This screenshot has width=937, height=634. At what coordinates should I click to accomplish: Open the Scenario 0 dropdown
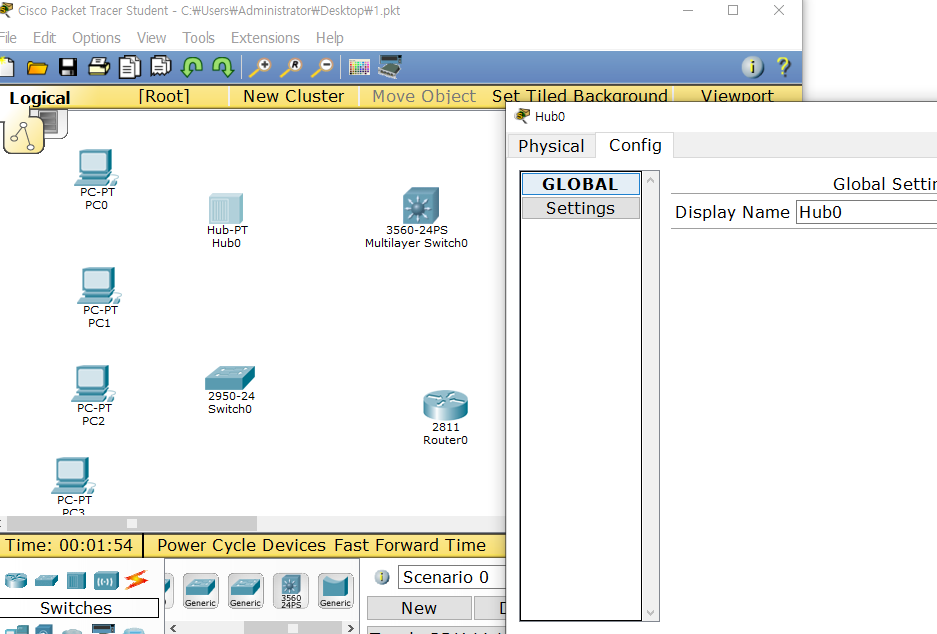pos(451,577)
